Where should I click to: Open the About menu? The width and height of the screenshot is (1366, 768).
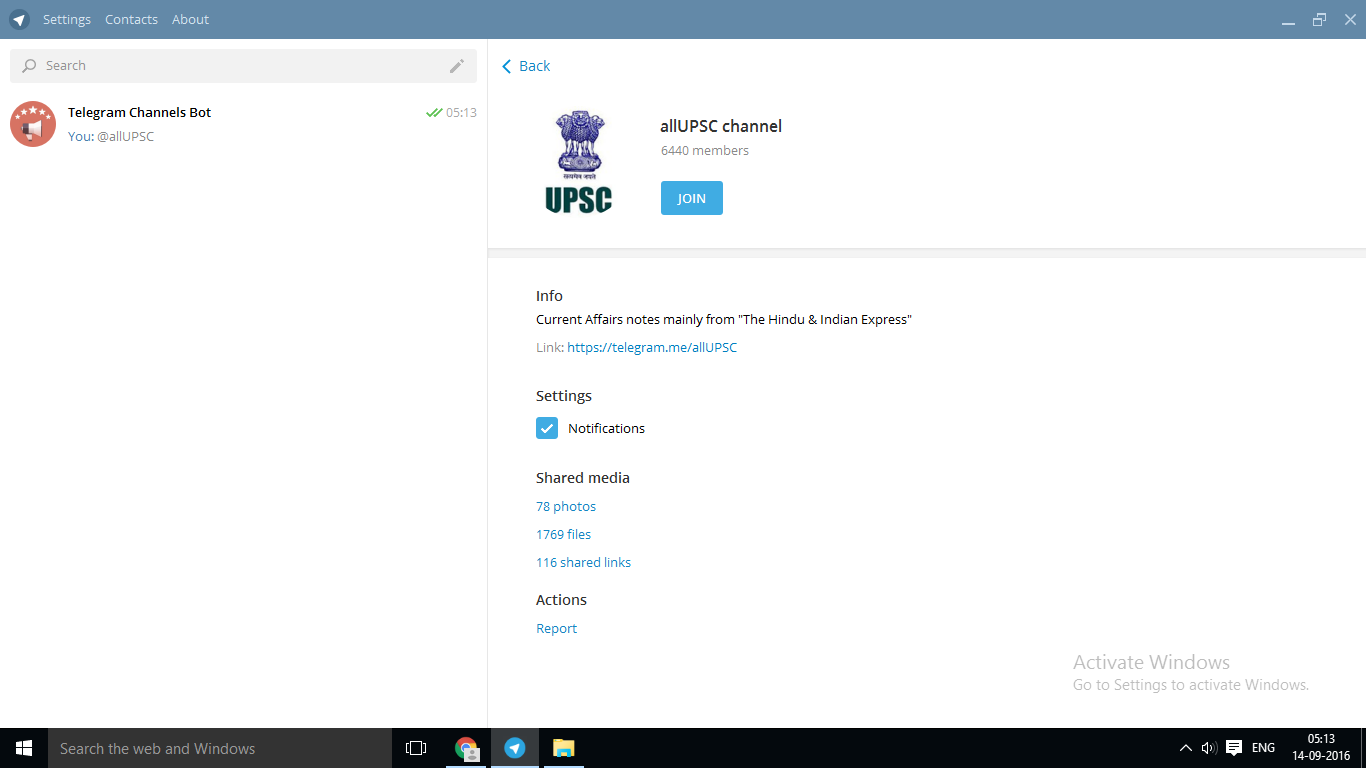point(190,19)
